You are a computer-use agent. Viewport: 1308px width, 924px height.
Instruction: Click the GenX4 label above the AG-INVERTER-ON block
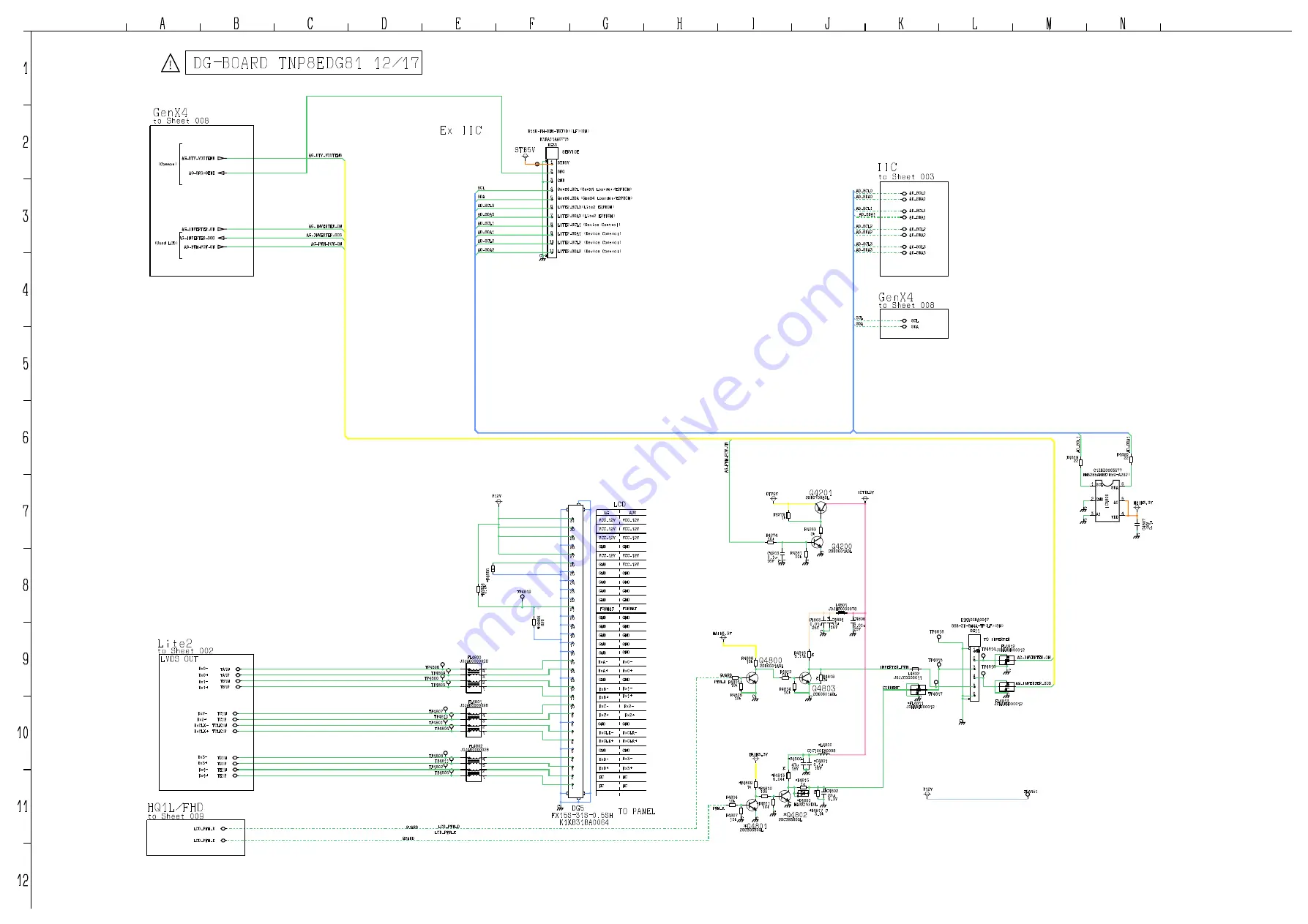(170, 113)
